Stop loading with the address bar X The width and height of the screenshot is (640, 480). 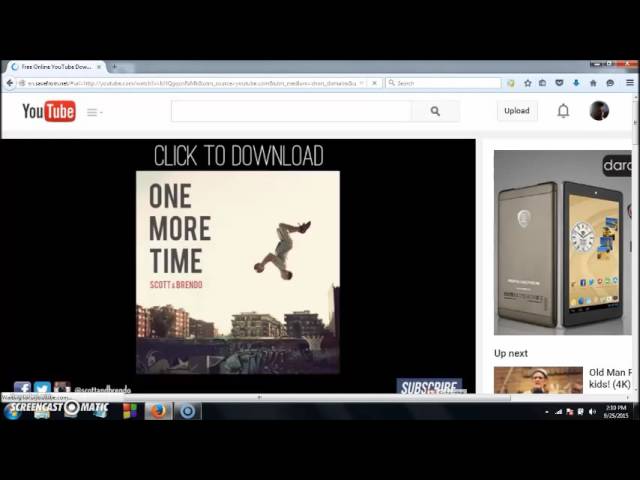click(x=374, y=83)
